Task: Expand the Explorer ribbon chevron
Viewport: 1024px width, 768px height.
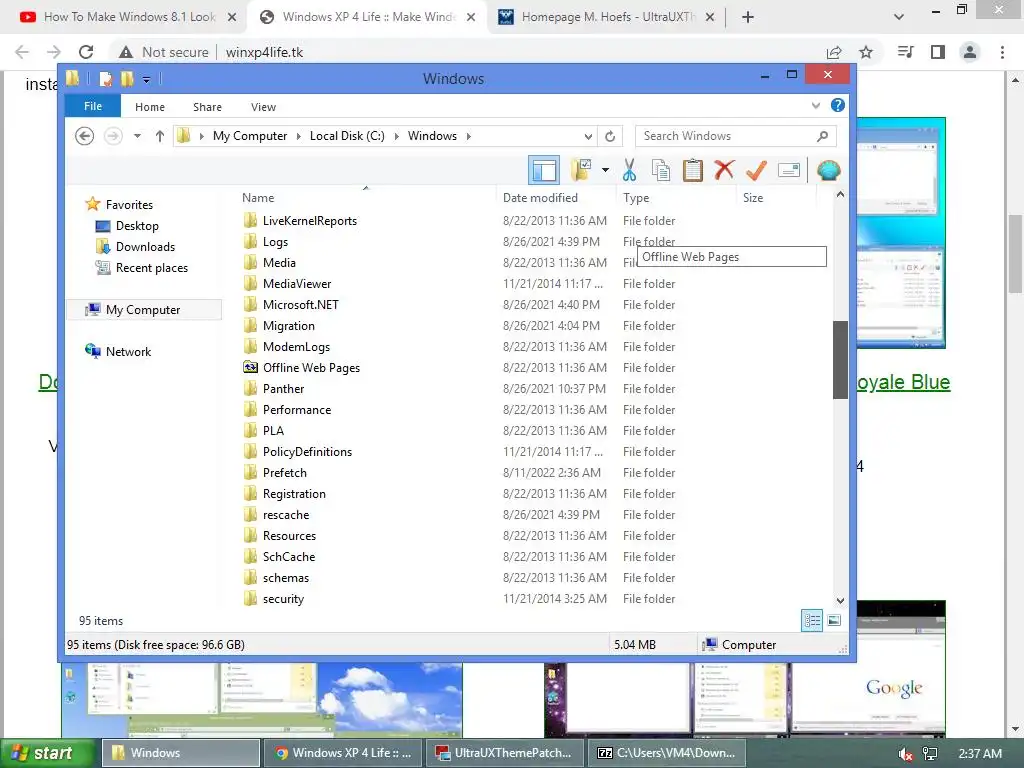Action: pyautogui.click(x=816, y=105)
